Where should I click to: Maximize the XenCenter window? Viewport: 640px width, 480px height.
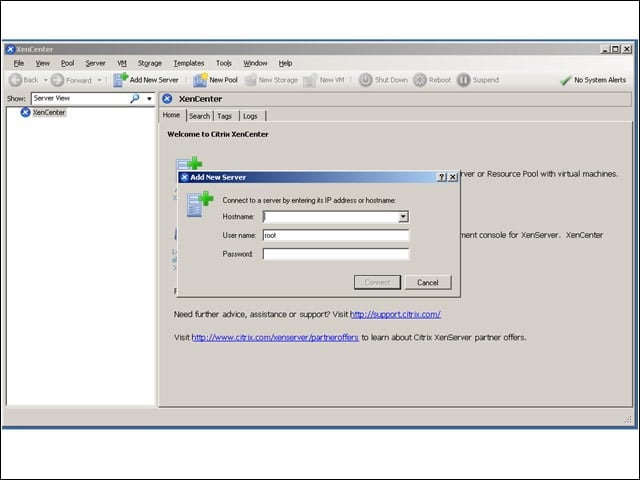tap(616, 49)
